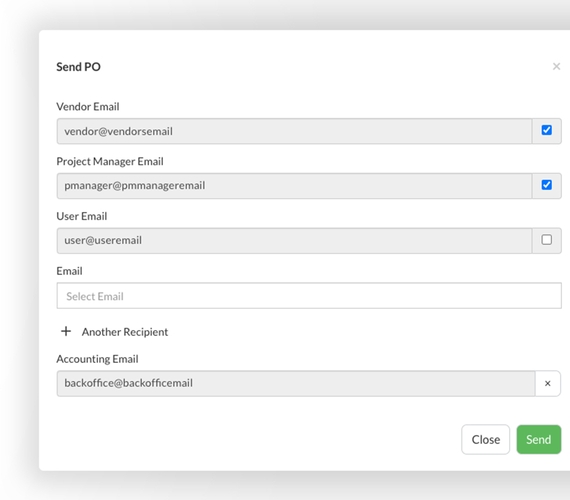
Task: Click the Project Manager Email label
Action: coord(110,161)
